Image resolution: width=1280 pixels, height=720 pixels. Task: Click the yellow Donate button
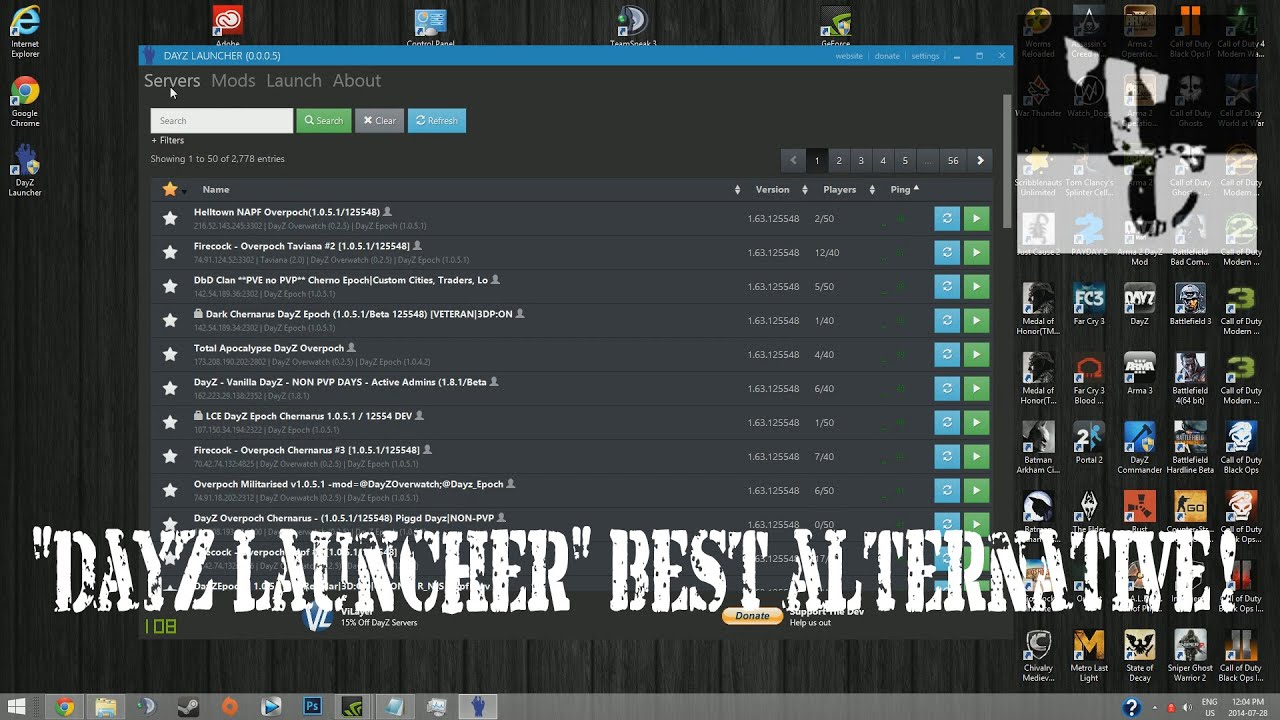tap(752, 616)
